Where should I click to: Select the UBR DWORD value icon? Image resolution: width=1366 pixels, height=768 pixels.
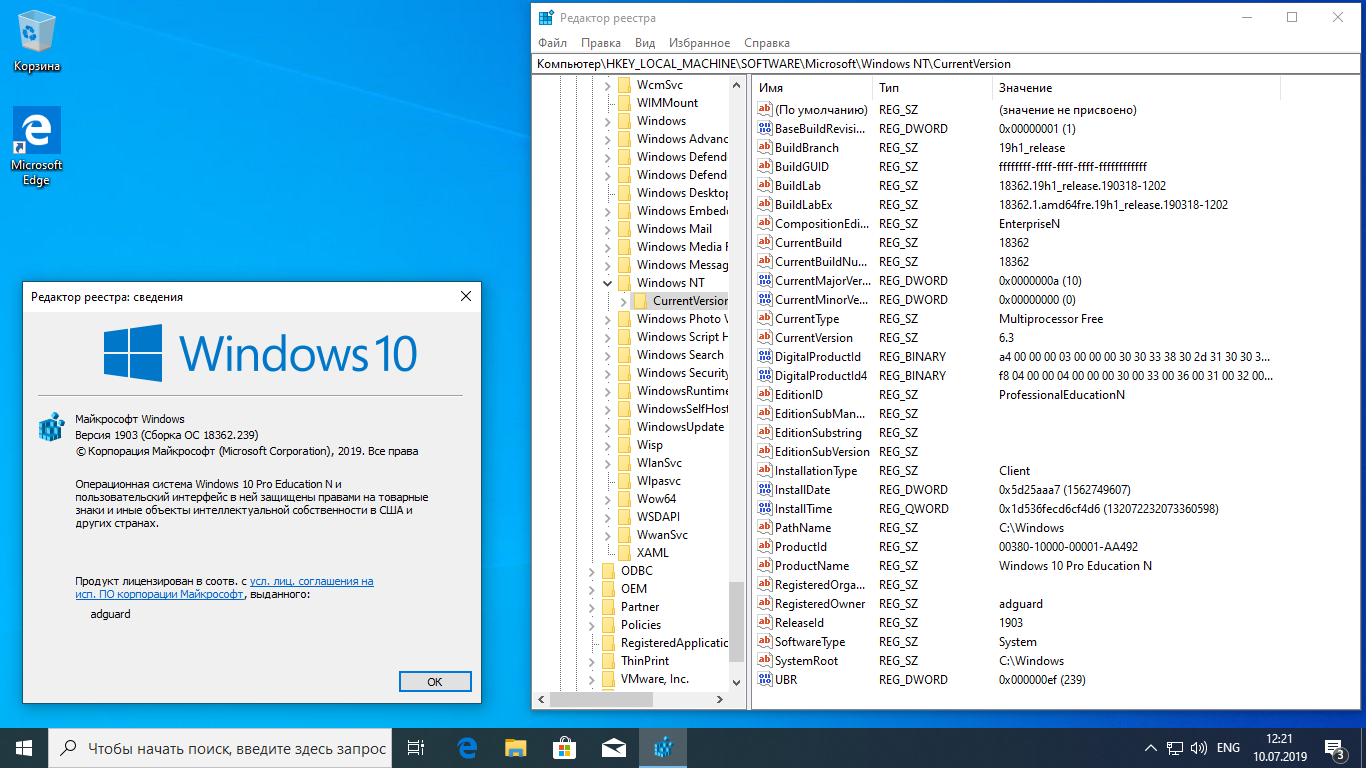(x=765, y=680)
